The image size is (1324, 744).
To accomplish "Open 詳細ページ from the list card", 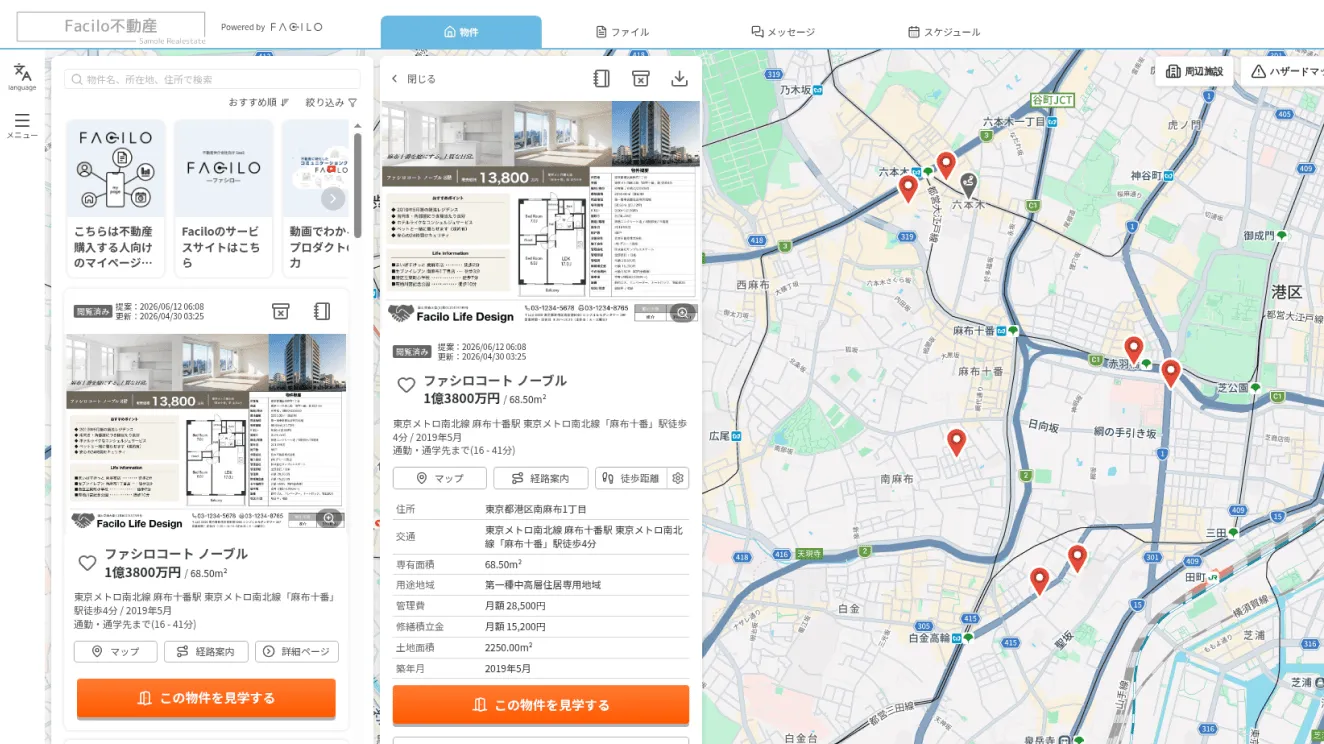I will tap(297, 652).
